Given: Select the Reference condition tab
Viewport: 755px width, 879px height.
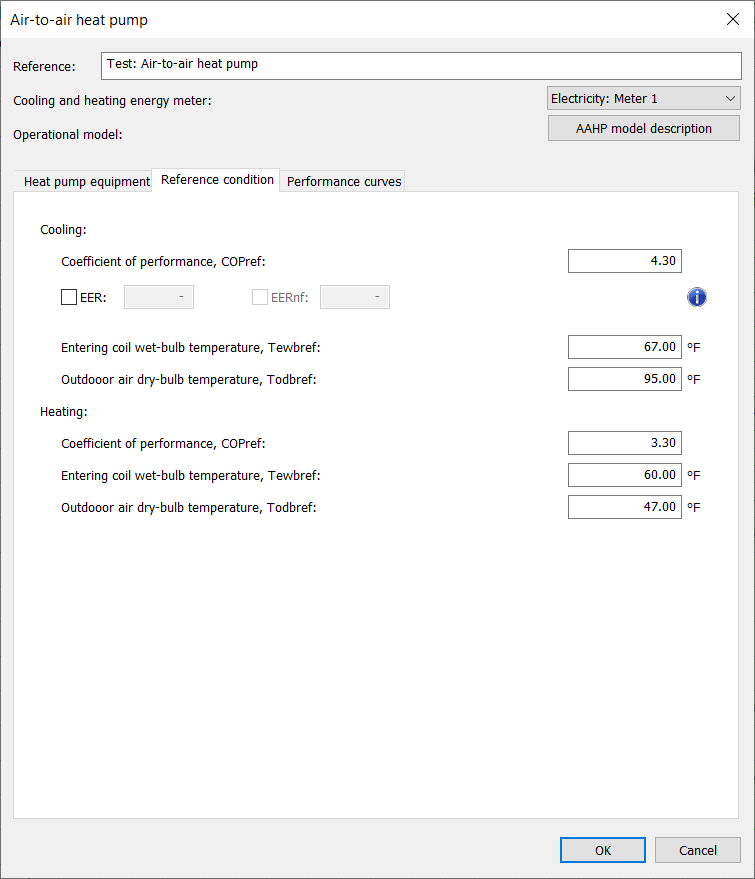Looking at the screenshot, I should click(x=216, y=180).
